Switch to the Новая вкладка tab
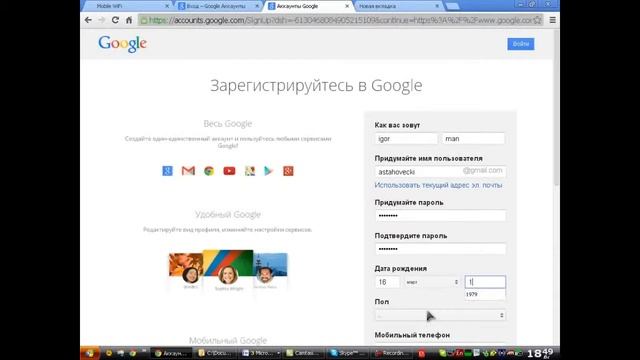The width and height of the screenshot is (640, 360). (398, 6)
